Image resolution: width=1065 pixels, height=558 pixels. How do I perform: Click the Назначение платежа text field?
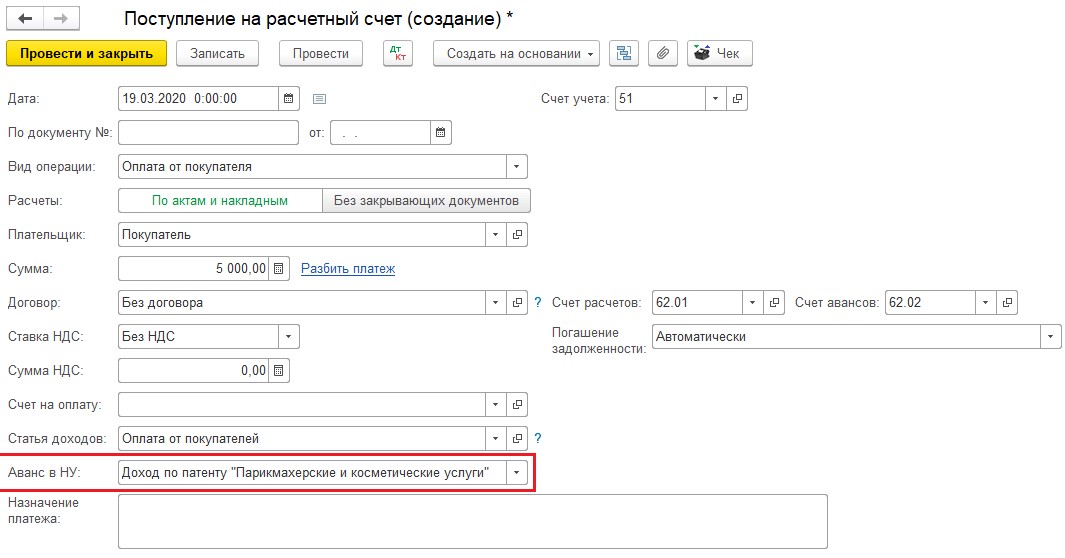pos(472,521)
